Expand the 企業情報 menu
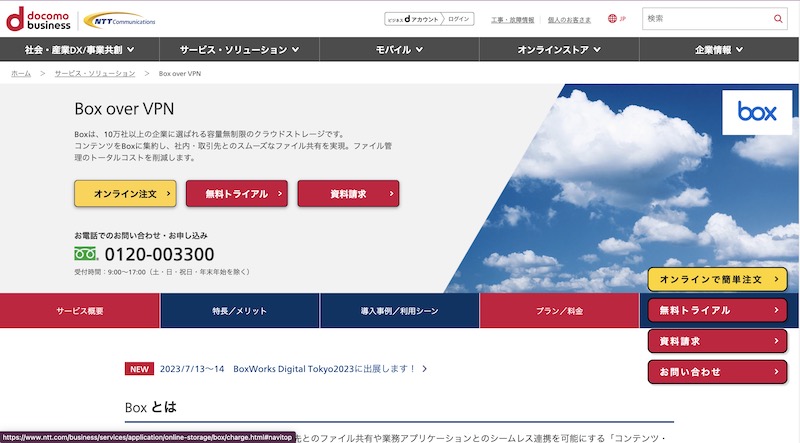This screenshot has height=443, width=800. coord(719,50)
